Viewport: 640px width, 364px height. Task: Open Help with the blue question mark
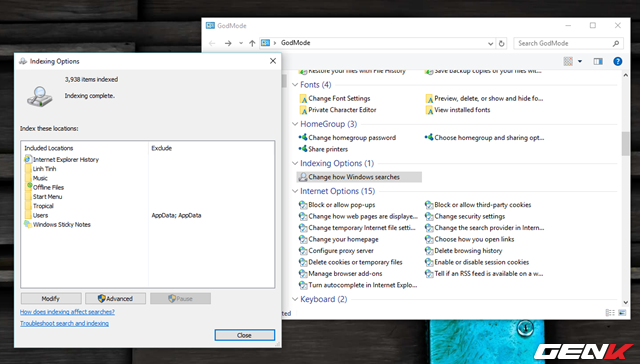pyautogui.click(x=618, y=62)
